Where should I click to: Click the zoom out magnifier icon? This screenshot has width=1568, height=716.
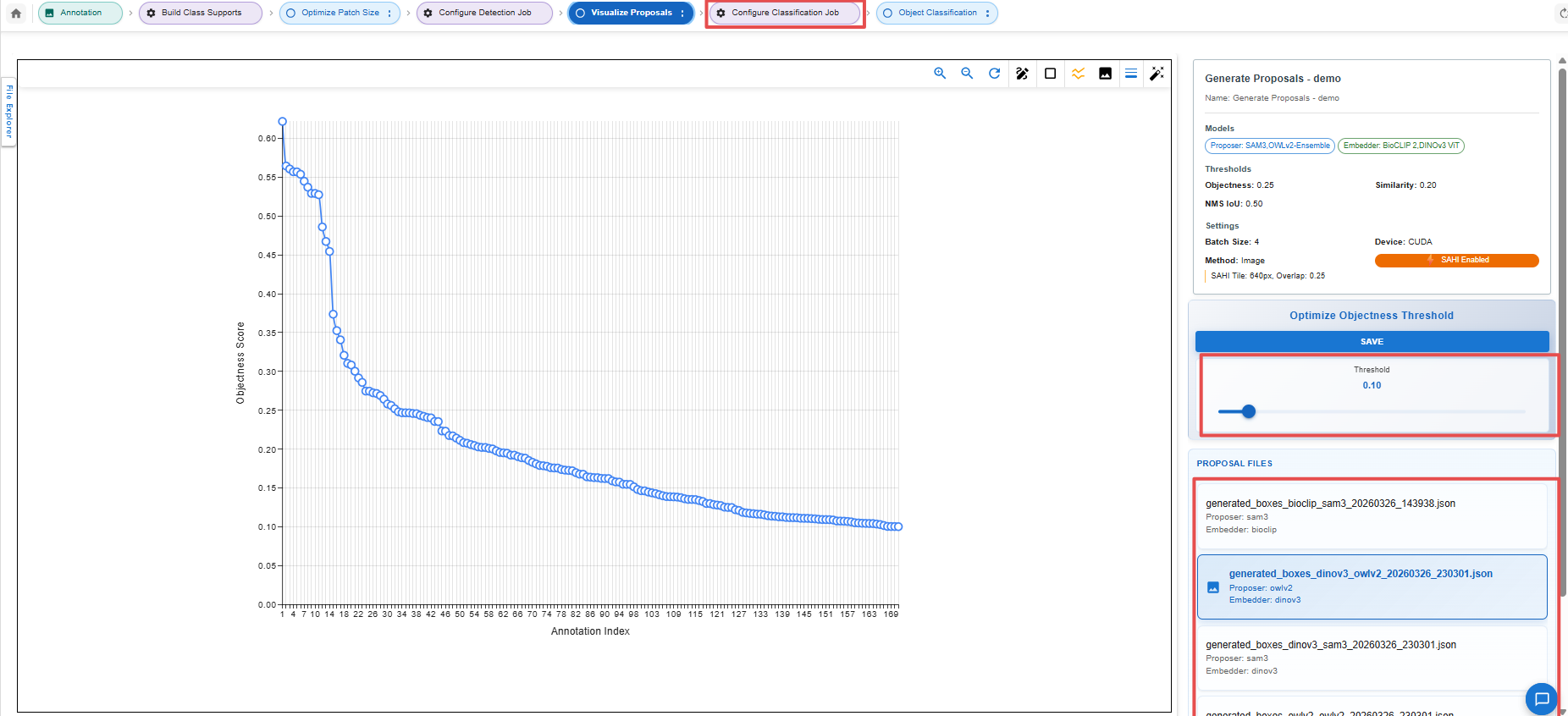pos(967,74)
